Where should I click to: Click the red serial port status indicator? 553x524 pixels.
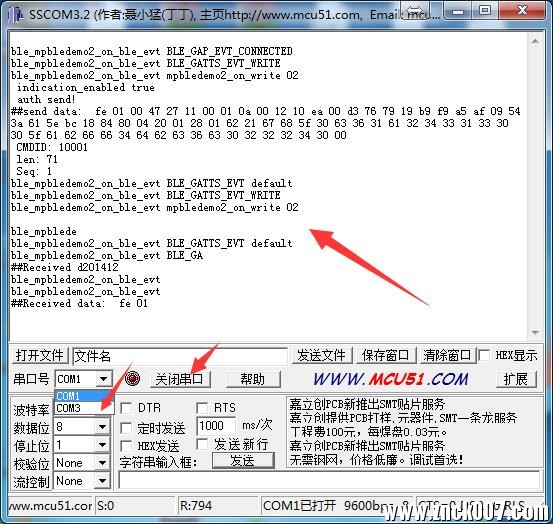click(132, 379)
